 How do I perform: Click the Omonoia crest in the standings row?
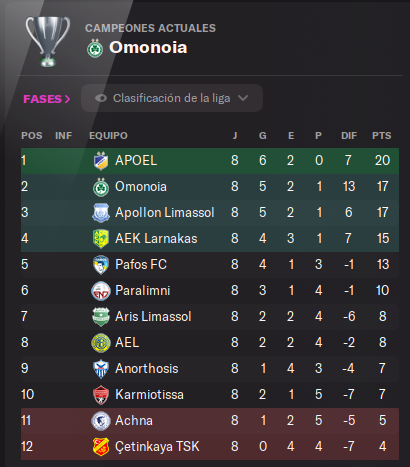[101, 187]
